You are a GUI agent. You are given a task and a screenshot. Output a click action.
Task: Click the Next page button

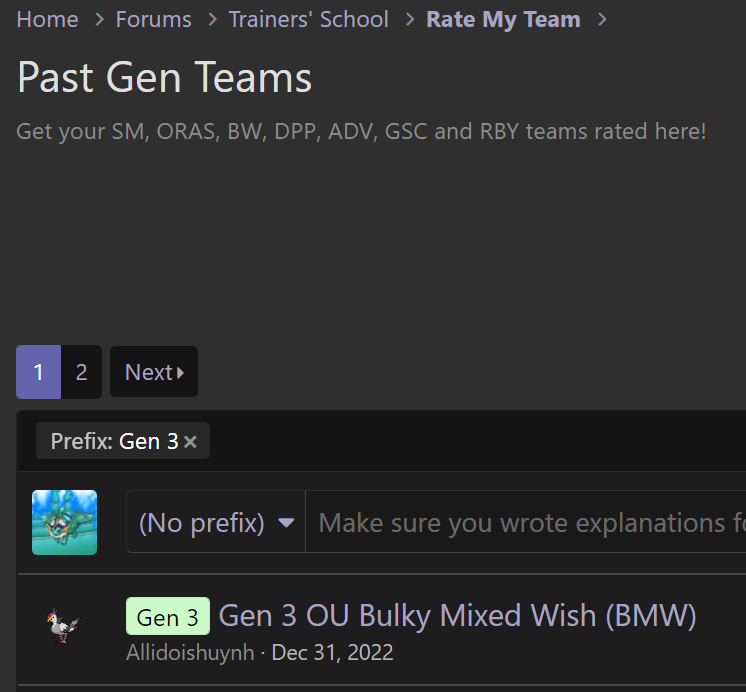click(x=154, y=372)
